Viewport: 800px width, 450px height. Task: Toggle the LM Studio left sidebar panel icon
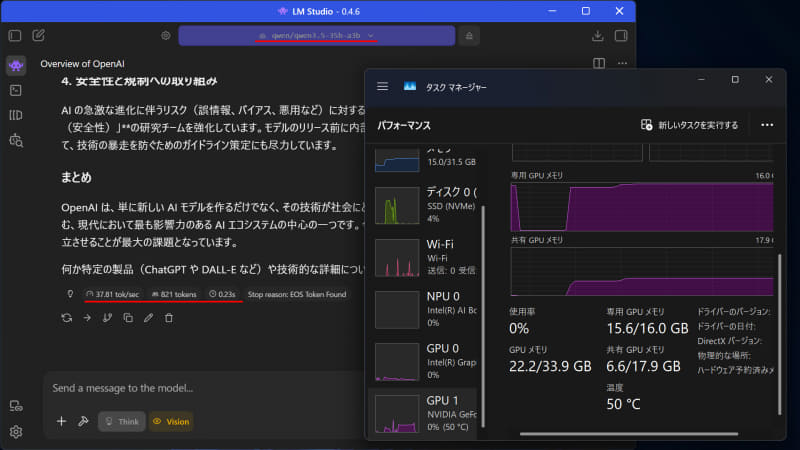click(x=15, y=36)
